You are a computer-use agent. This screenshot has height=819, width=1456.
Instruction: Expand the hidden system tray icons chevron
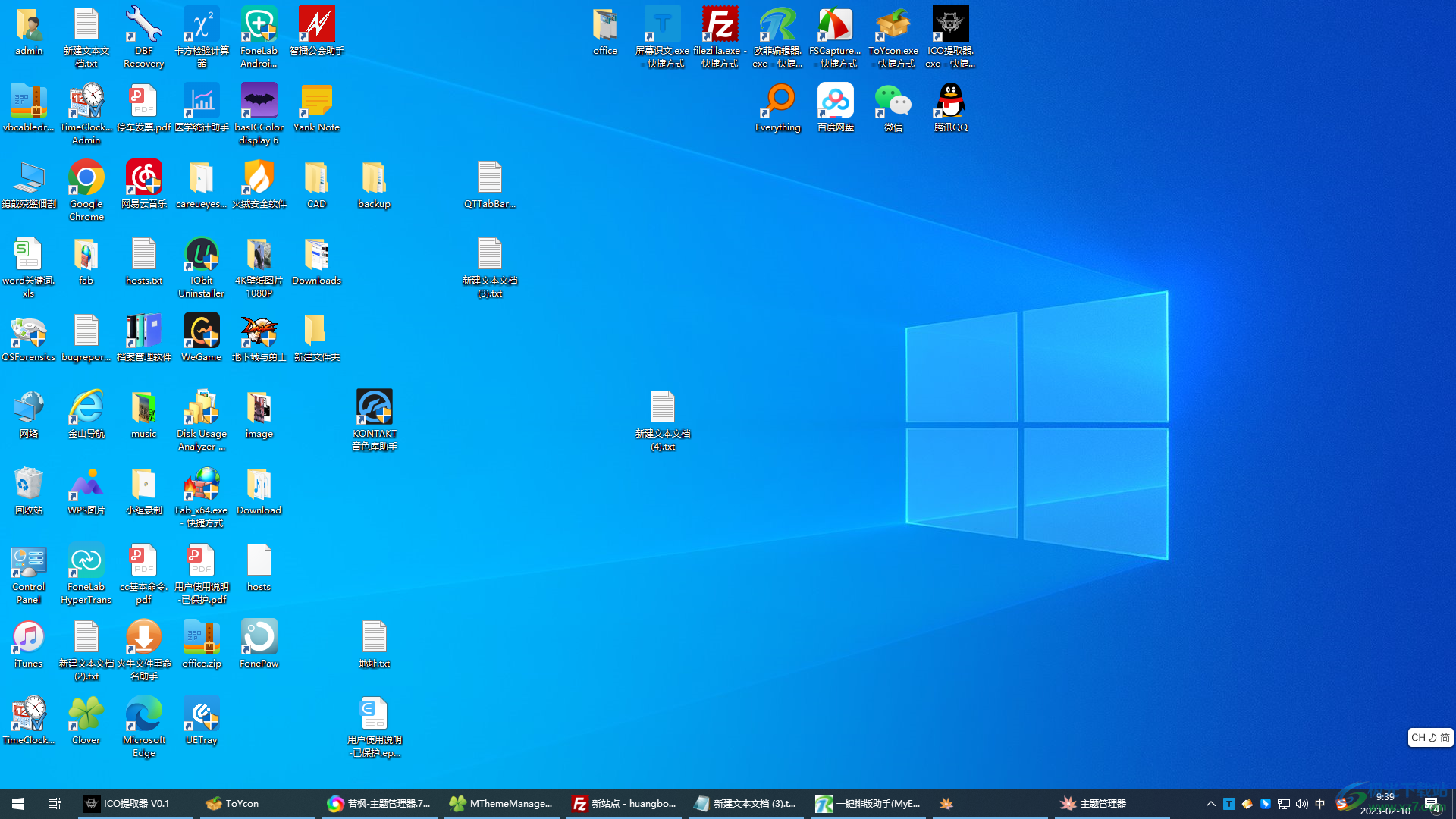pos(1210,804)
